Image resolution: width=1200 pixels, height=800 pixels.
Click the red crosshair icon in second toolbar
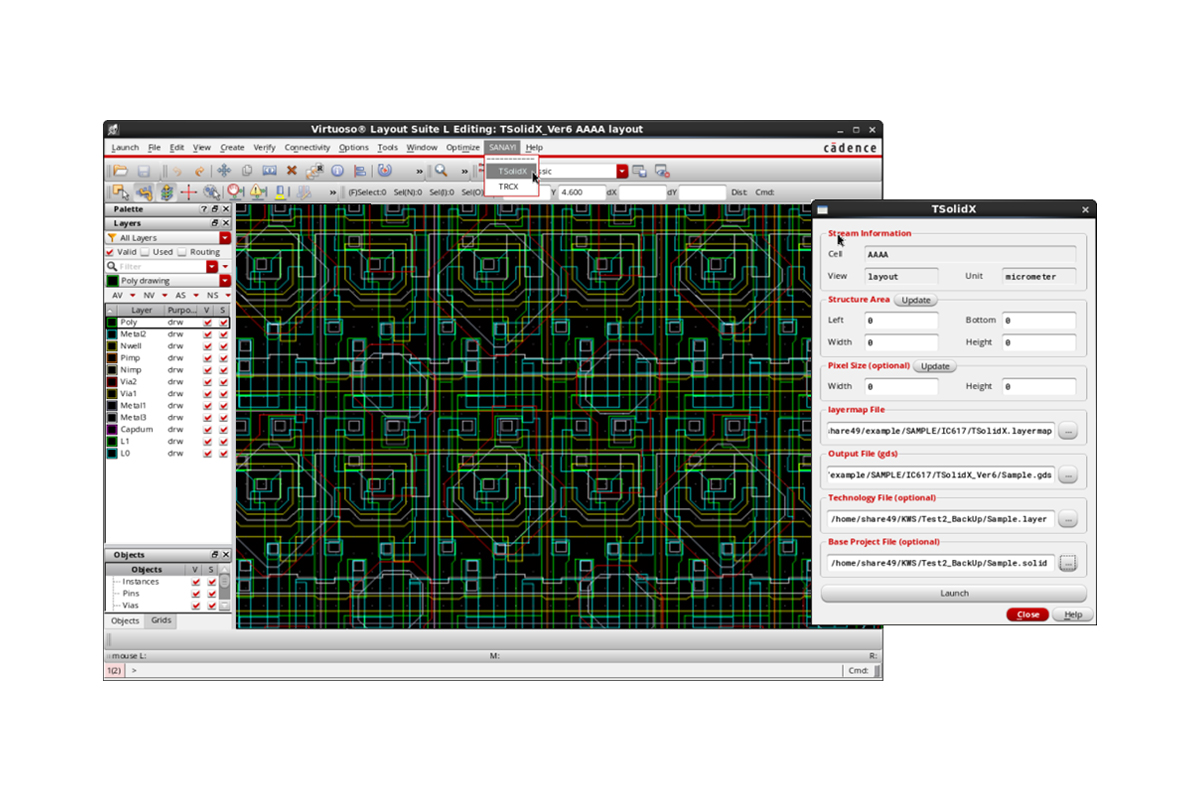pos(188,191)
